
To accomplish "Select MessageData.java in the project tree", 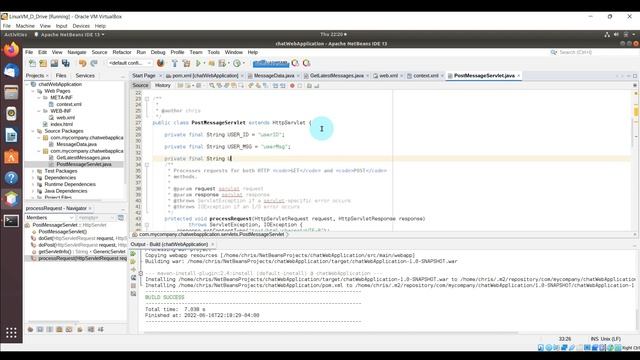I will 76,144.
